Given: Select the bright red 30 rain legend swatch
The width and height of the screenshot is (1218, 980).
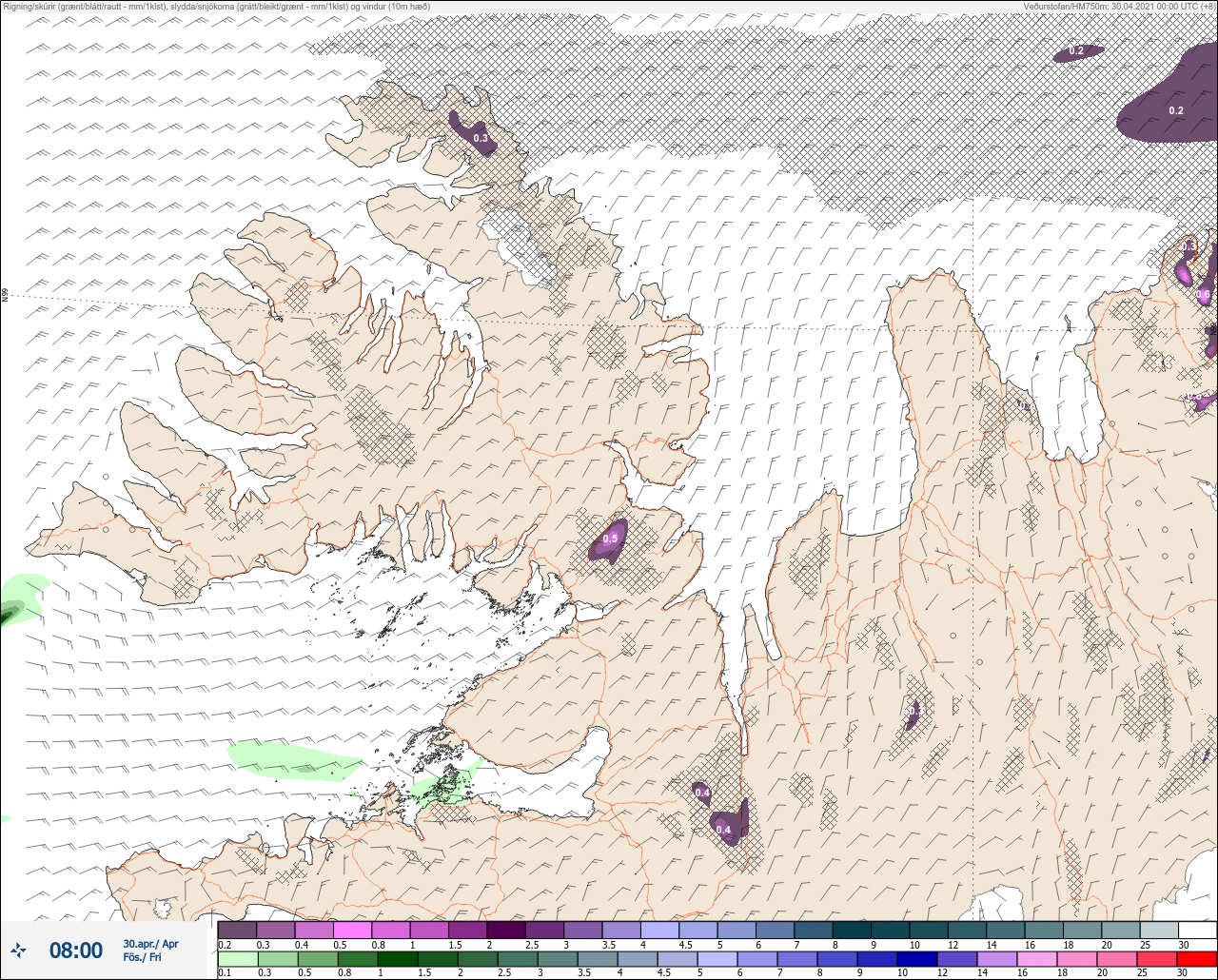Looking at the screenshot, I should point(1197,958).
